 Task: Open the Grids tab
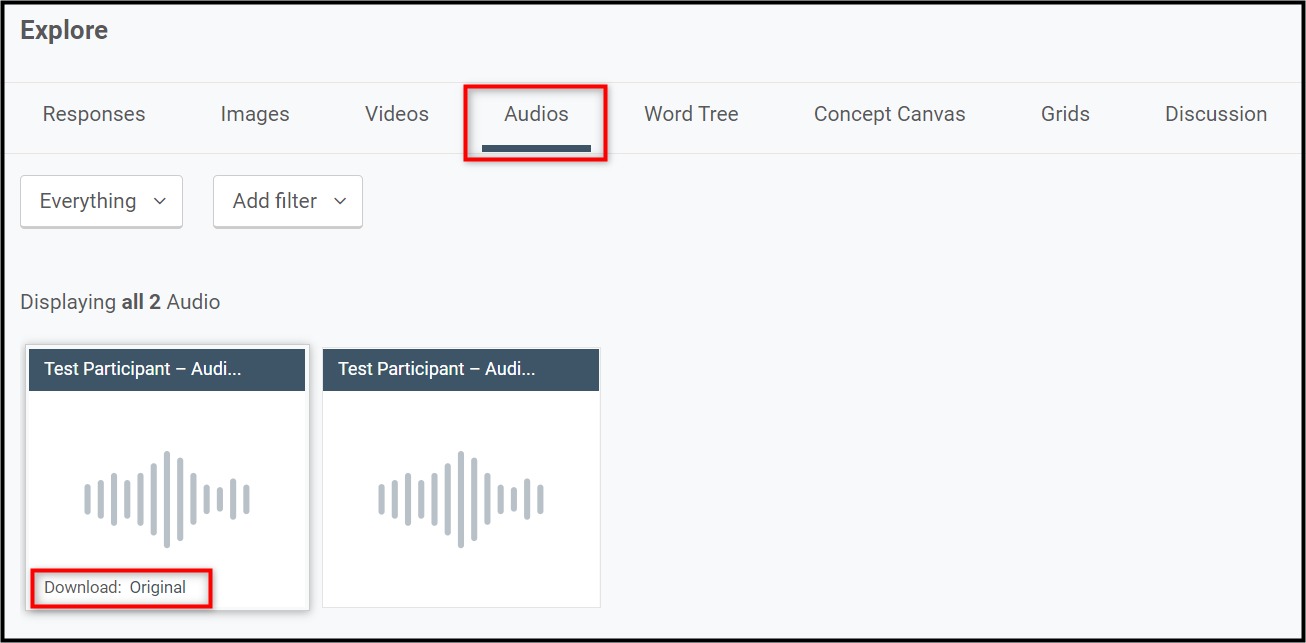pyautogui.click(x=1064, y=114)
